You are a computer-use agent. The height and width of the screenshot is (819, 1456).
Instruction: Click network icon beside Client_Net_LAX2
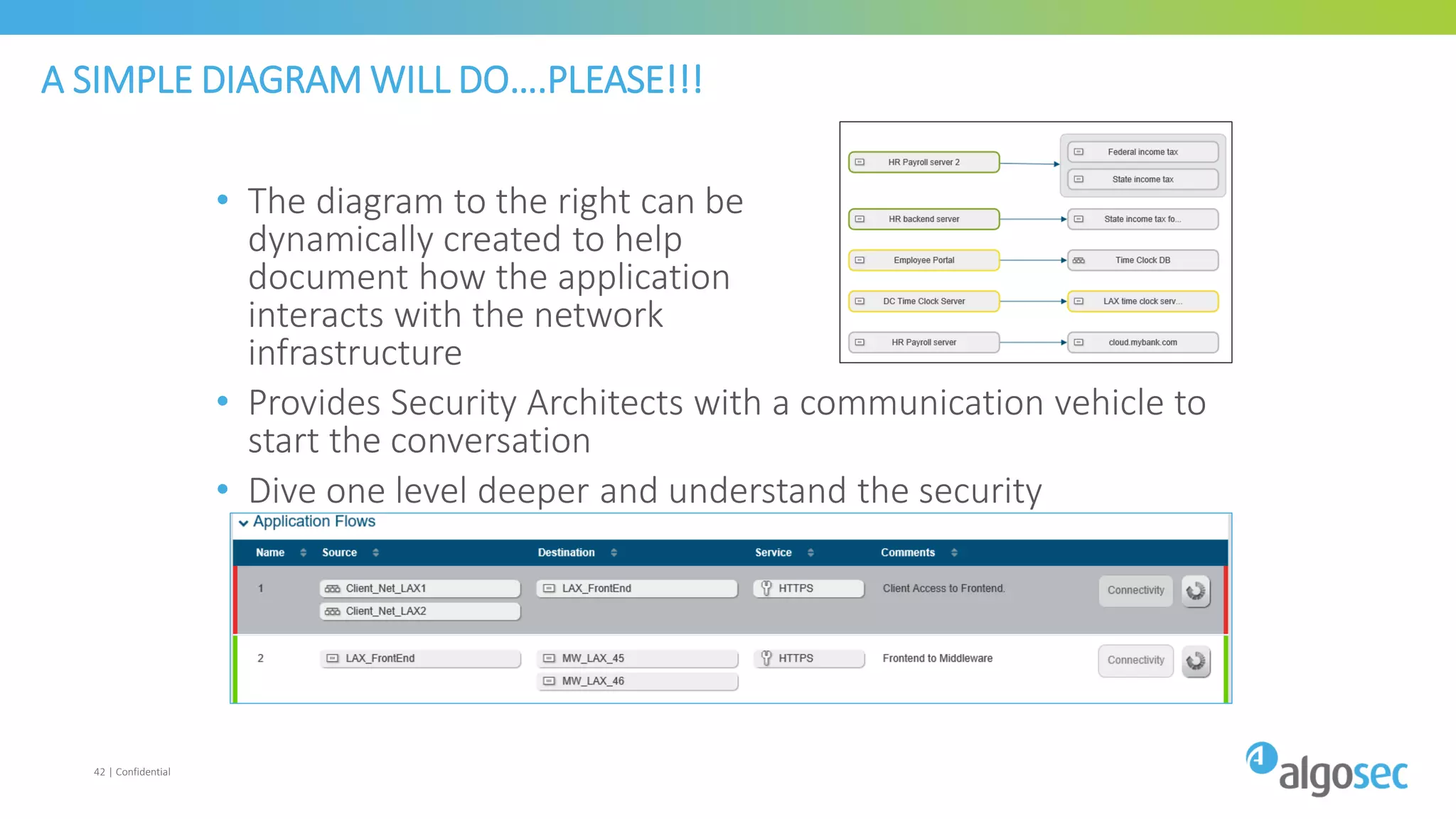332,611
